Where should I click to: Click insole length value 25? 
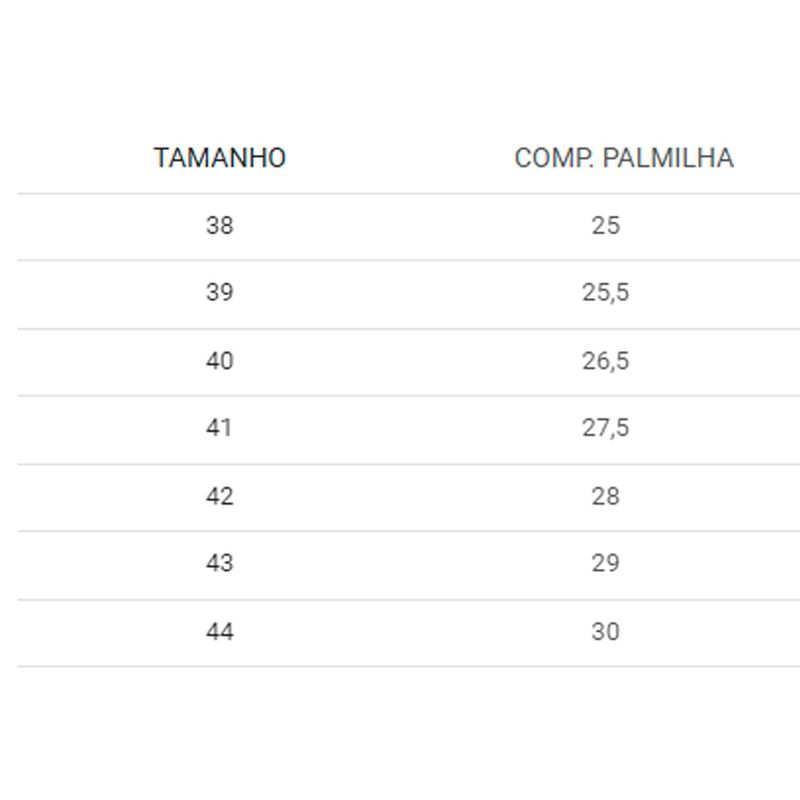(x=606, y=226)
